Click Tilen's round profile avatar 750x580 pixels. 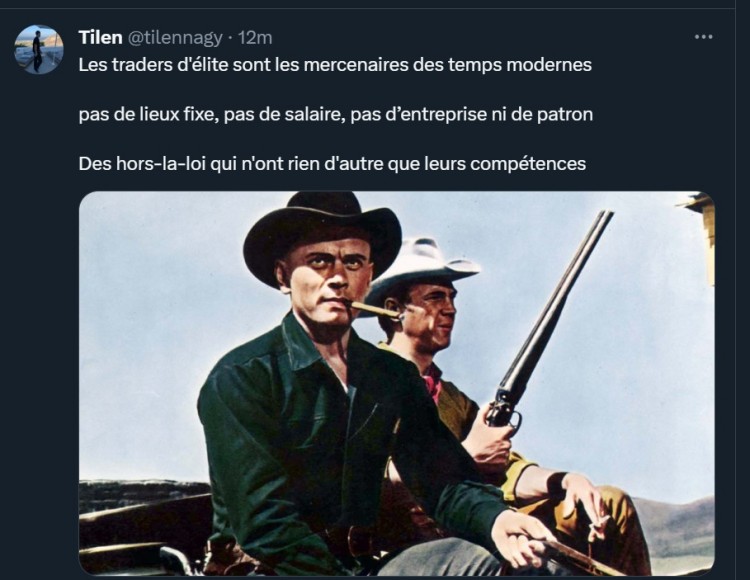coord(39,49)
